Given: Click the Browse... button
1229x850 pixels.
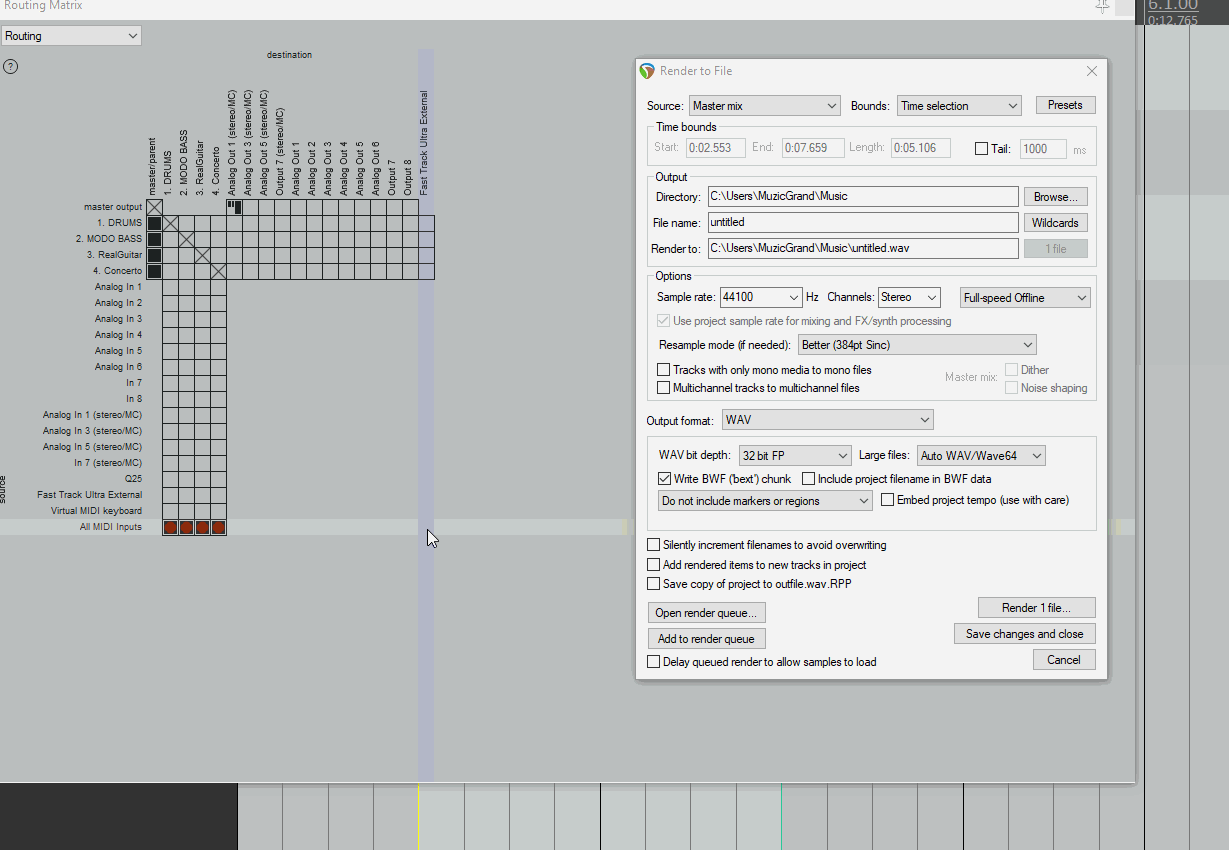Looking at the screenshot, I should pyautogui.click(x=1055, y=197).
